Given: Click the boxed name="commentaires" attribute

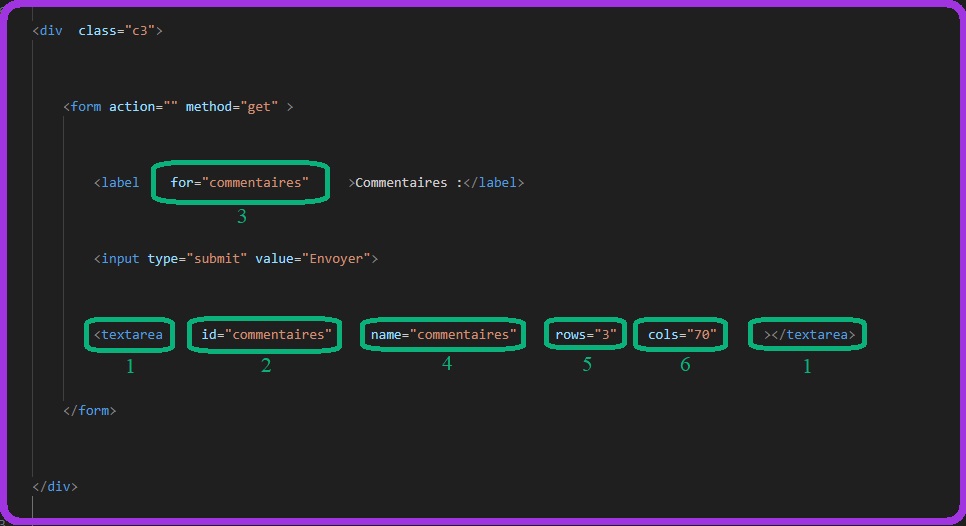Looking at the screenshot, I should [x=443, y=334].
